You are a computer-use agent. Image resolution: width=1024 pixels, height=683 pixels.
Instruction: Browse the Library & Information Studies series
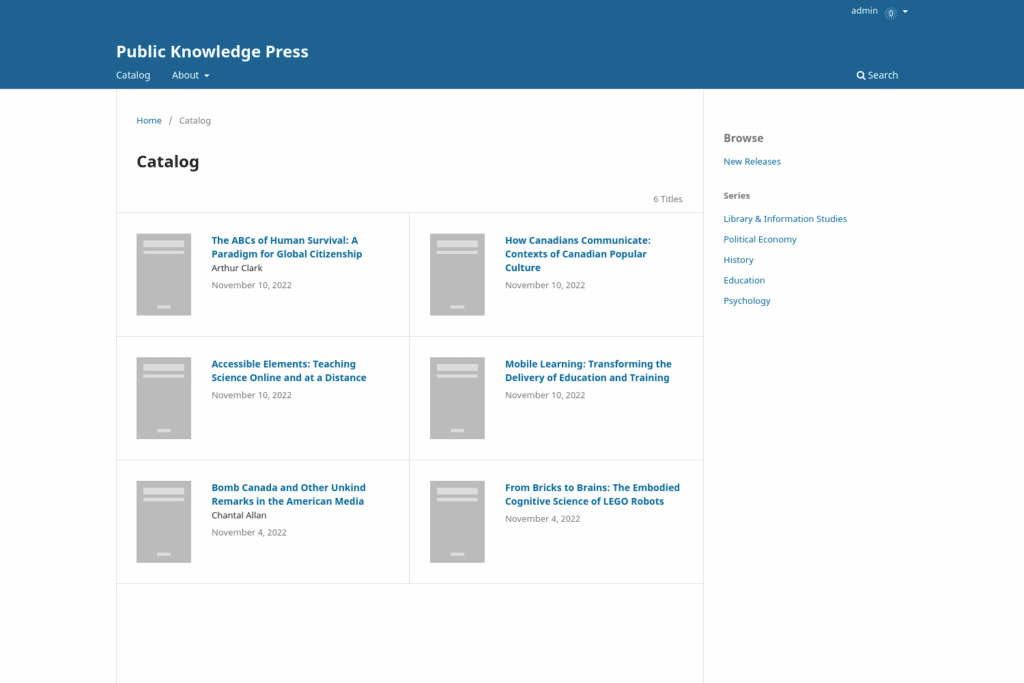click(785, 218)
